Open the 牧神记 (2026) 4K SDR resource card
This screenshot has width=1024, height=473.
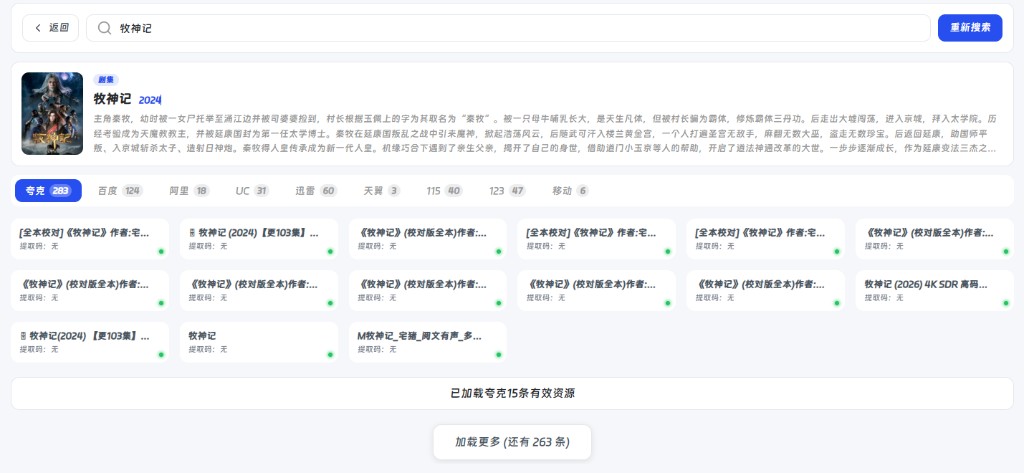(x=935, y=291)
